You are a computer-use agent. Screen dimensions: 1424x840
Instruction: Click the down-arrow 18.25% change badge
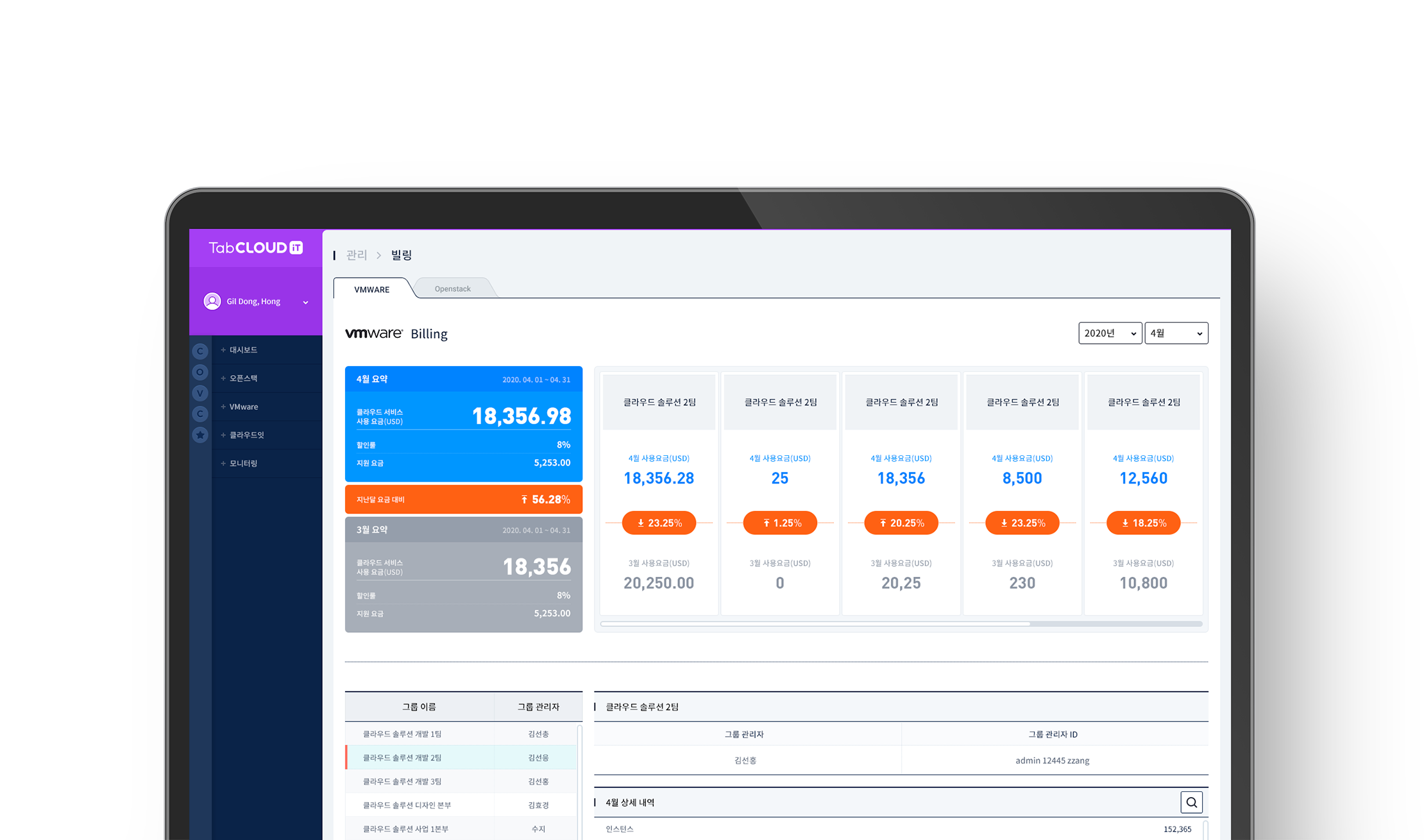point(1143,523)
